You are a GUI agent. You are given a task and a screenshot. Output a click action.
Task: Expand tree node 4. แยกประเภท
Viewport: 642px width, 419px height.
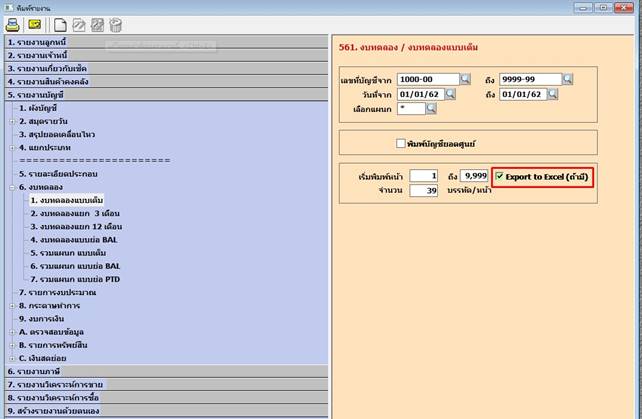12,148
